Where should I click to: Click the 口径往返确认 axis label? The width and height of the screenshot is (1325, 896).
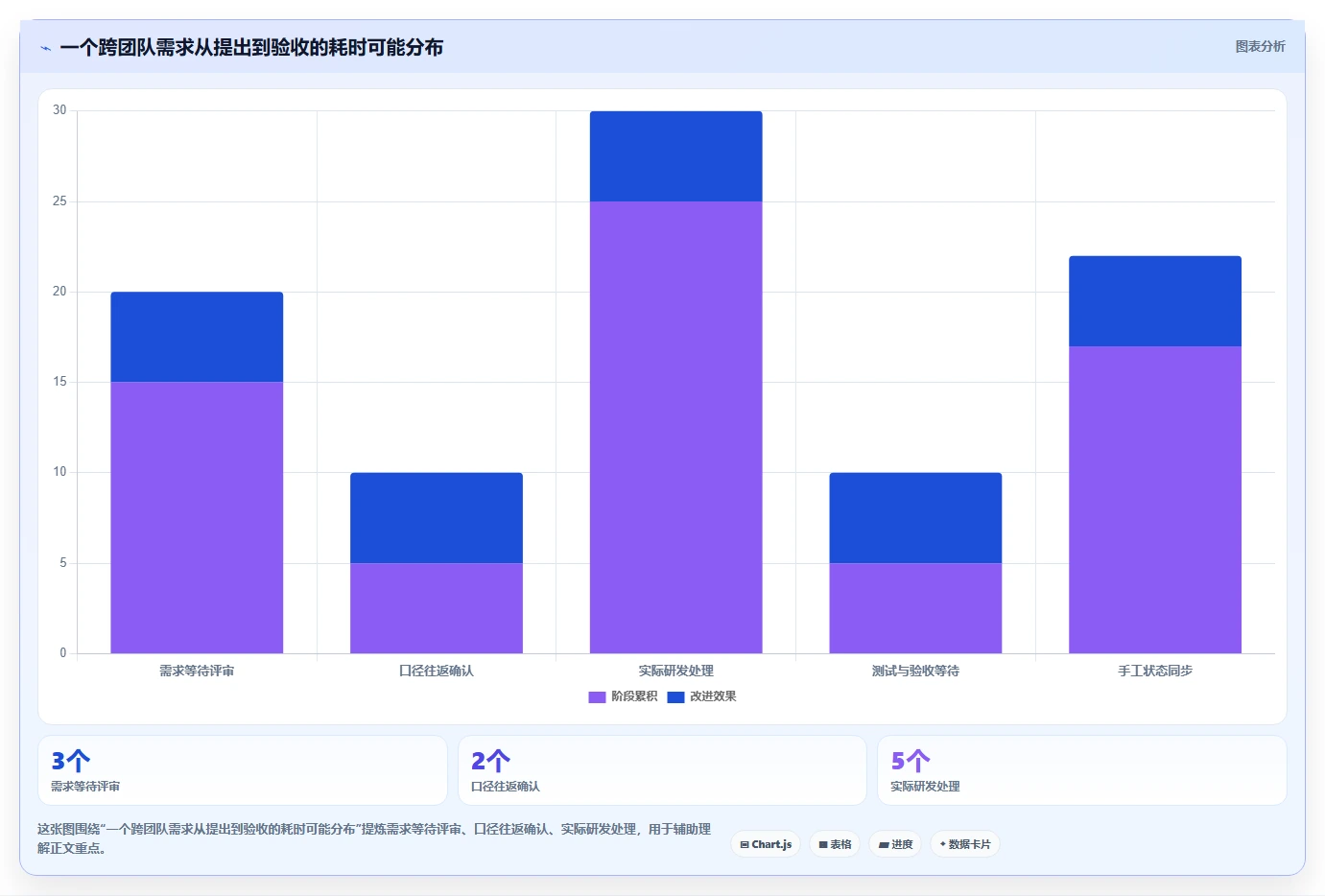click(437, 671)
